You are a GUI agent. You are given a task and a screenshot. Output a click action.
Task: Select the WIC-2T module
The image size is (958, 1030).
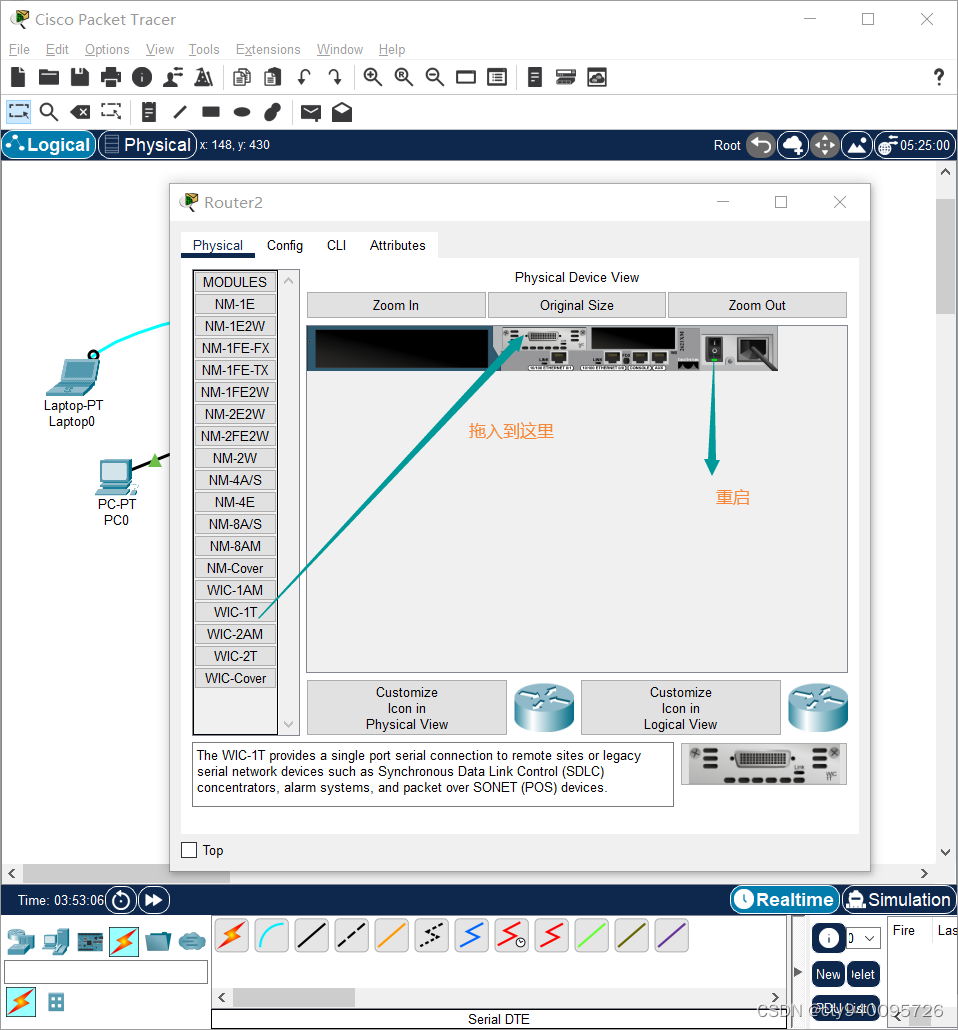click(x=235, y=656)
